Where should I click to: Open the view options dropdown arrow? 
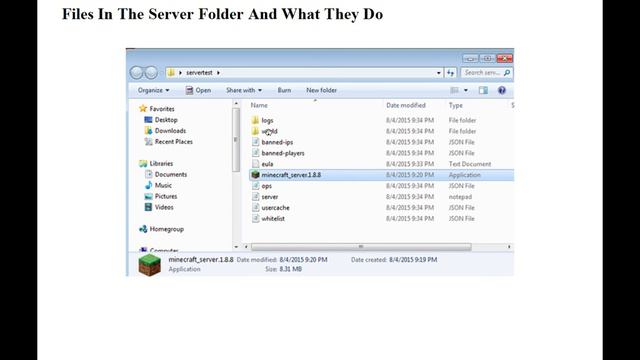pos(466,90)
